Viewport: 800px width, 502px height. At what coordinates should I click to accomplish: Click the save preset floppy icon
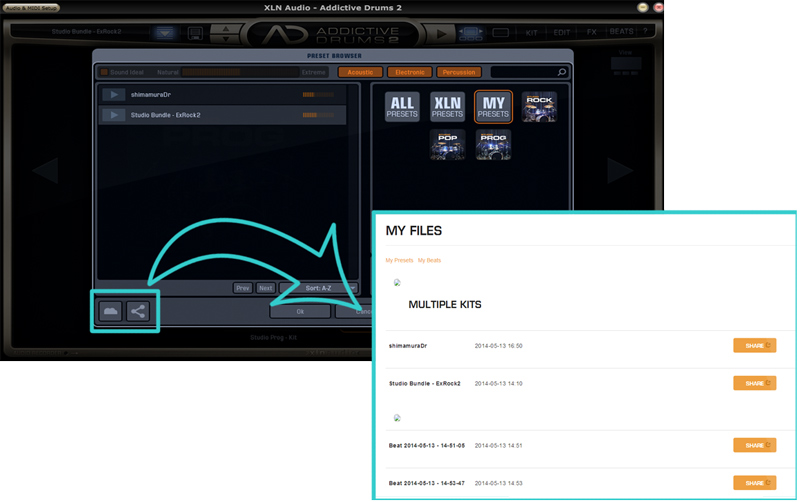coord(195,33)
